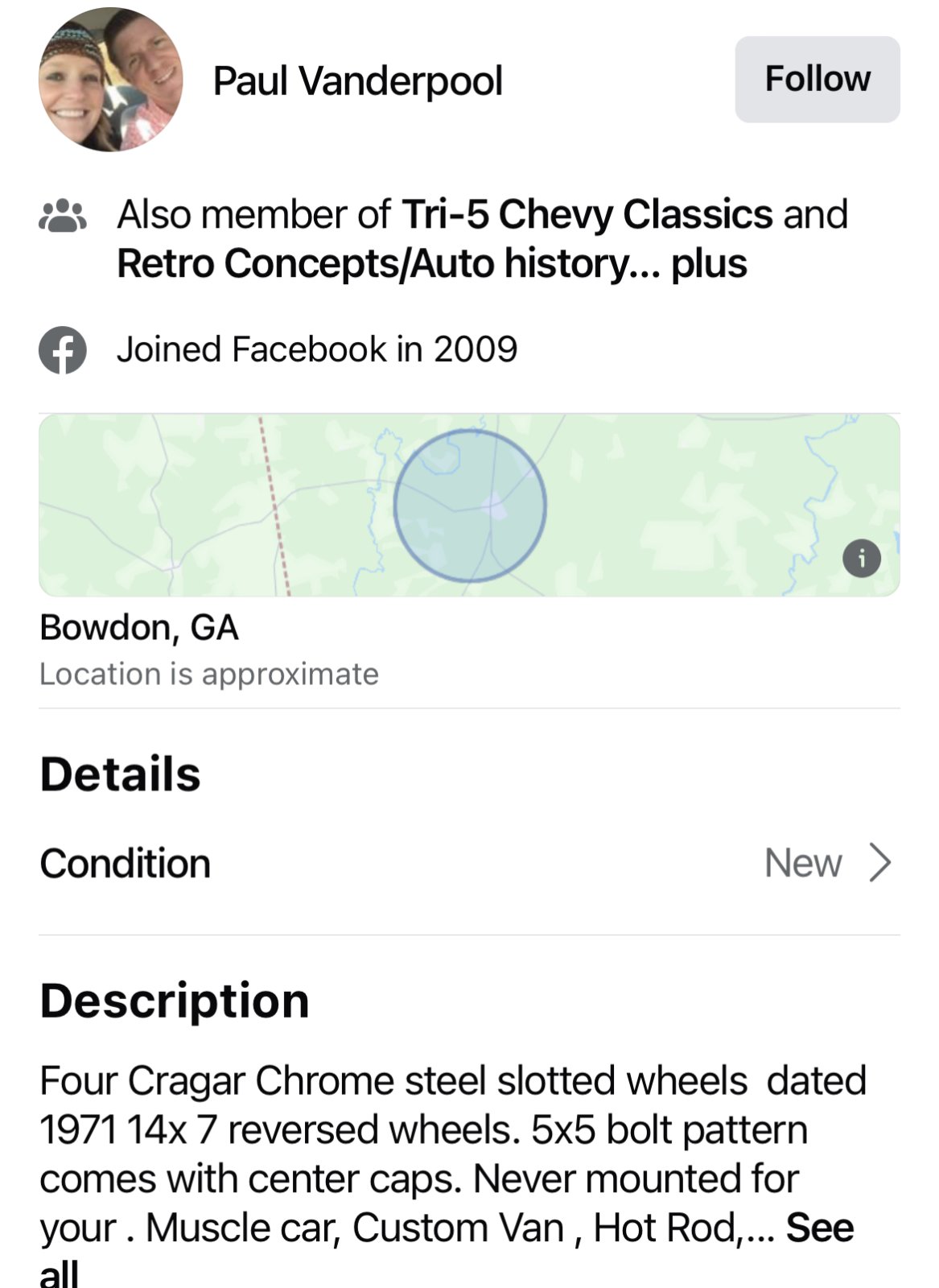Expand full description with See all
This screenshot has width=939, height=1288.
pos(819,1228)
